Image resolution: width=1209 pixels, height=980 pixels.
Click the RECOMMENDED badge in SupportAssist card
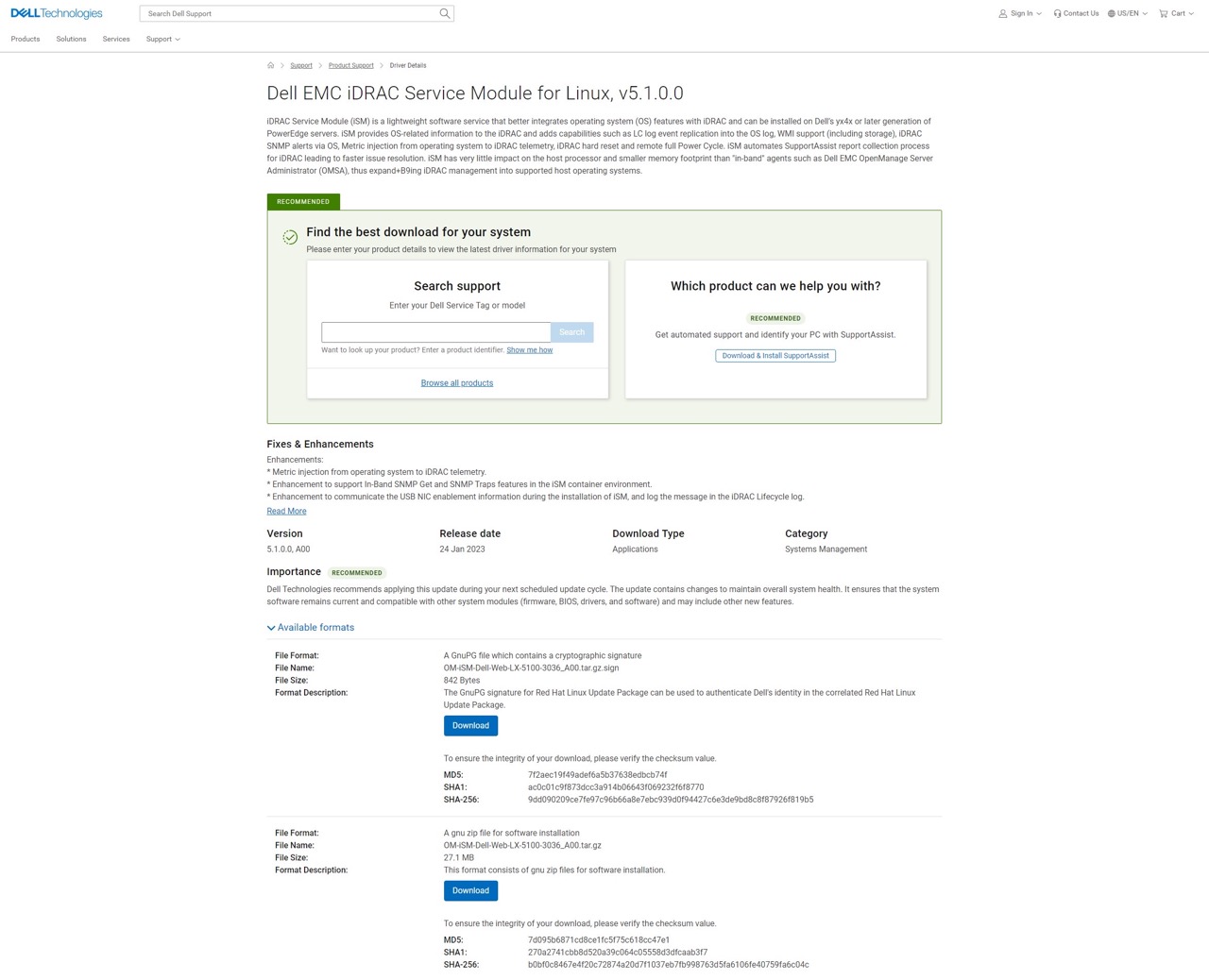[775, 319]
